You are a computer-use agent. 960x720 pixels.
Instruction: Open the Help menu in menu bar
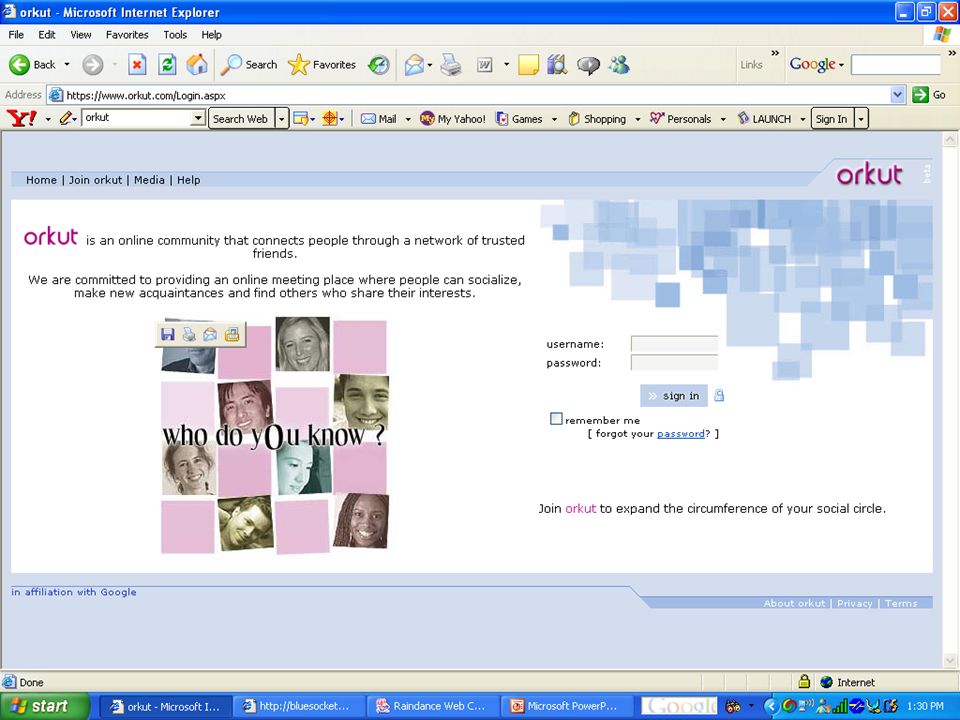(x=211, y=35)
